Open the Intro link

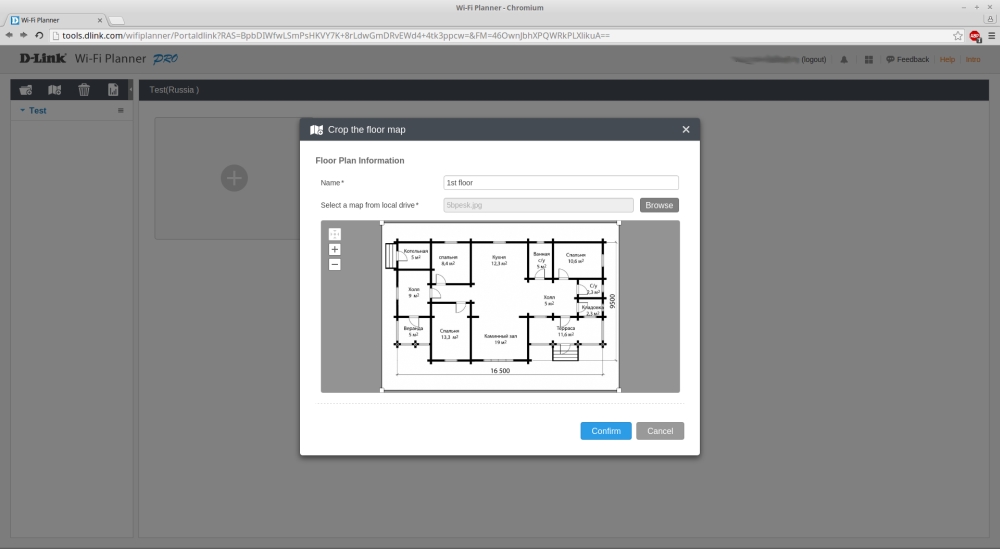[972, 60]
